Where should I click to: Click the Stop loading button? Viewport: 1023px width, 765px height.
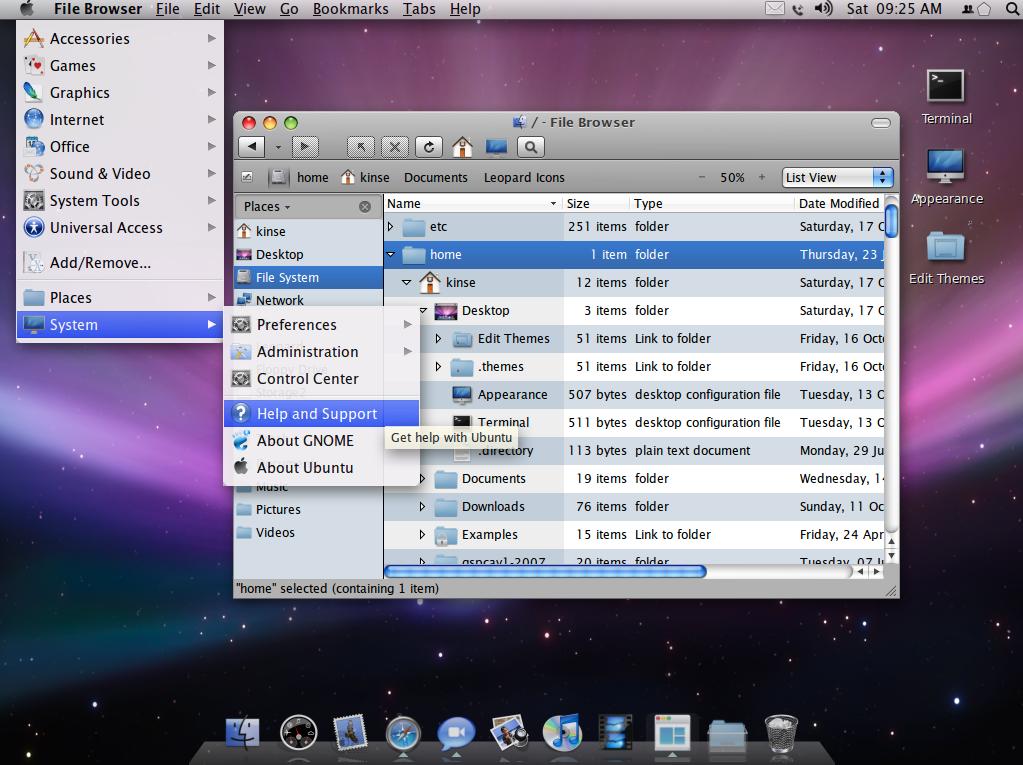pyautogui.click(x=395, y=147)
